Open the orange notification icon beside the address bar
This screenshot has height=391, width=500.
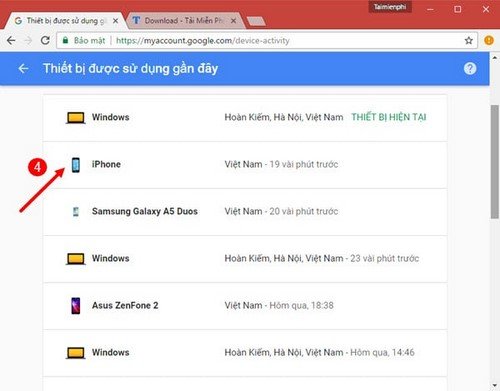pos(489,41)
